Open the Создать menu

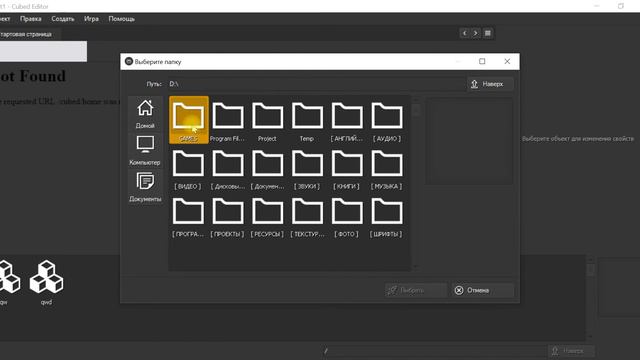pyautogui.click(x=63, y=19)
